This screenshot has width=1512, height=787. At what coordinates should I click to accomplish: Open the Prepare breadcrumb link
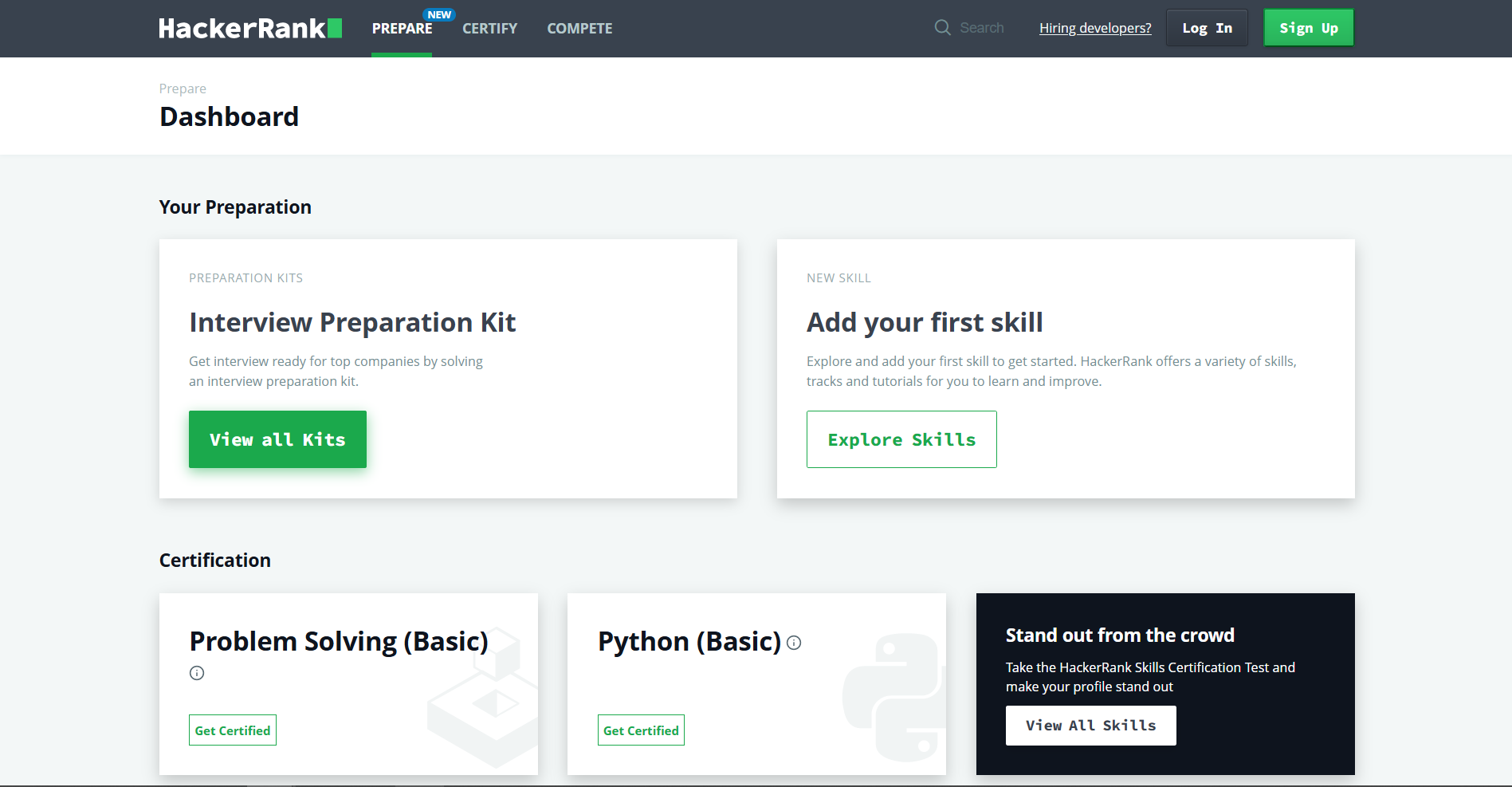[182, 88]
